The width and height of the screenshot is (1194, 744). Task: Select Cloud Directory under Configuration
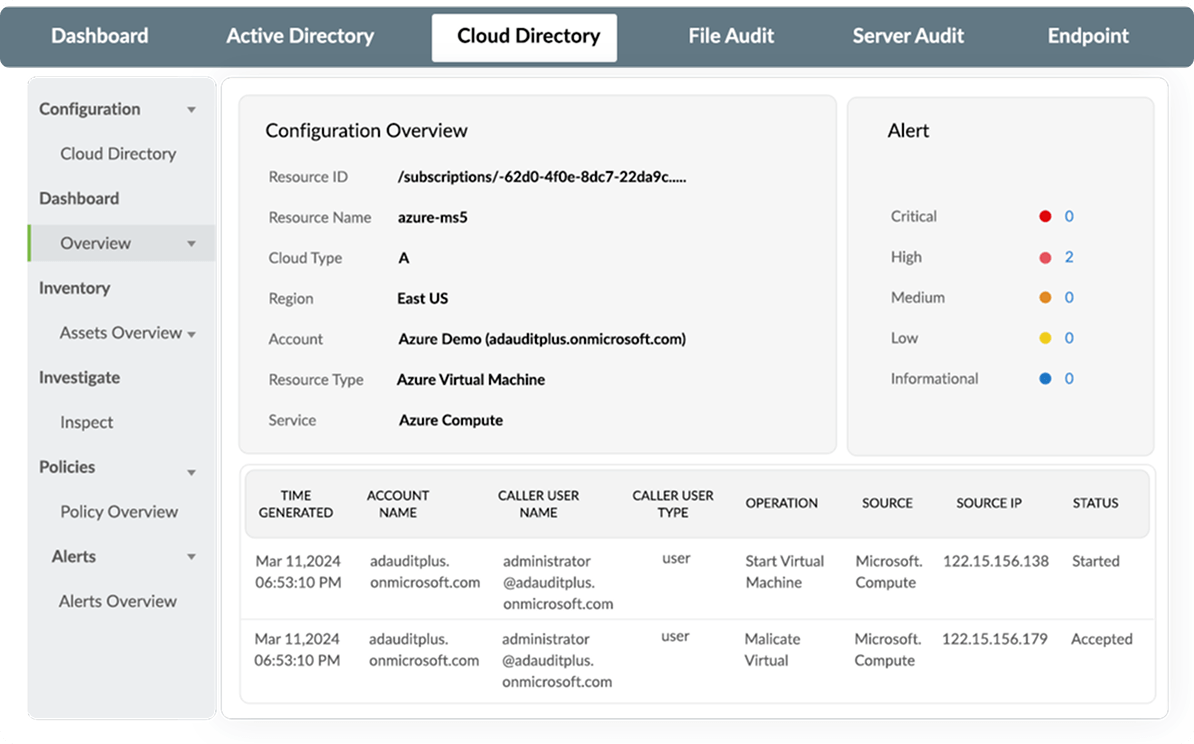point(117,154)
